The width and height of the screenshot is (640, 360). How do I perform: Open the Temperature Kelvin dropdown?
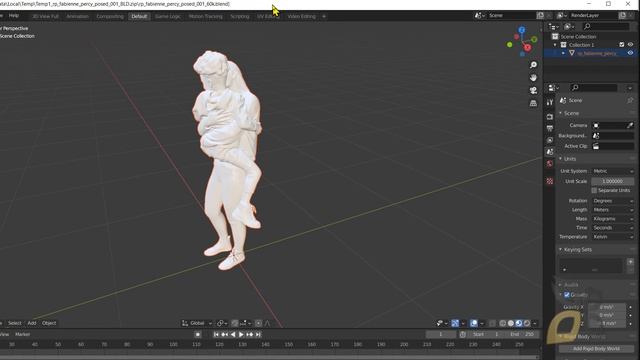tap(613, 237)
